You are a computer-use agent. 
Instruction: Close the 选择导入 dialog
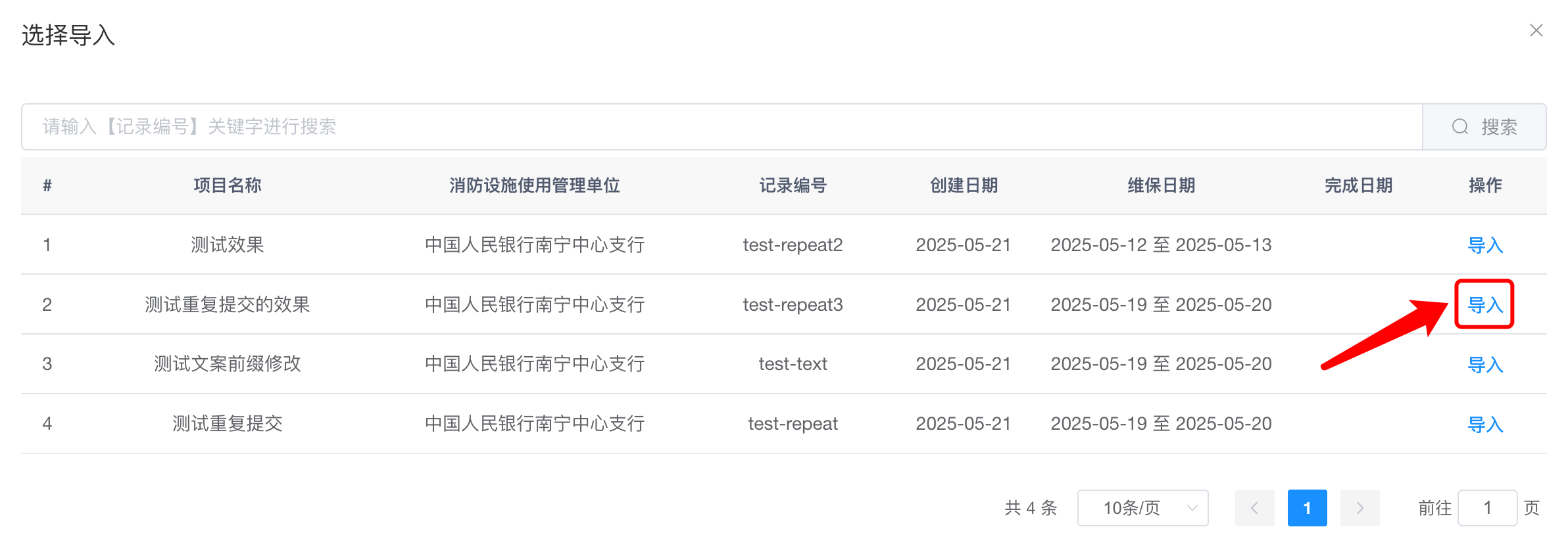(1536, 30)
